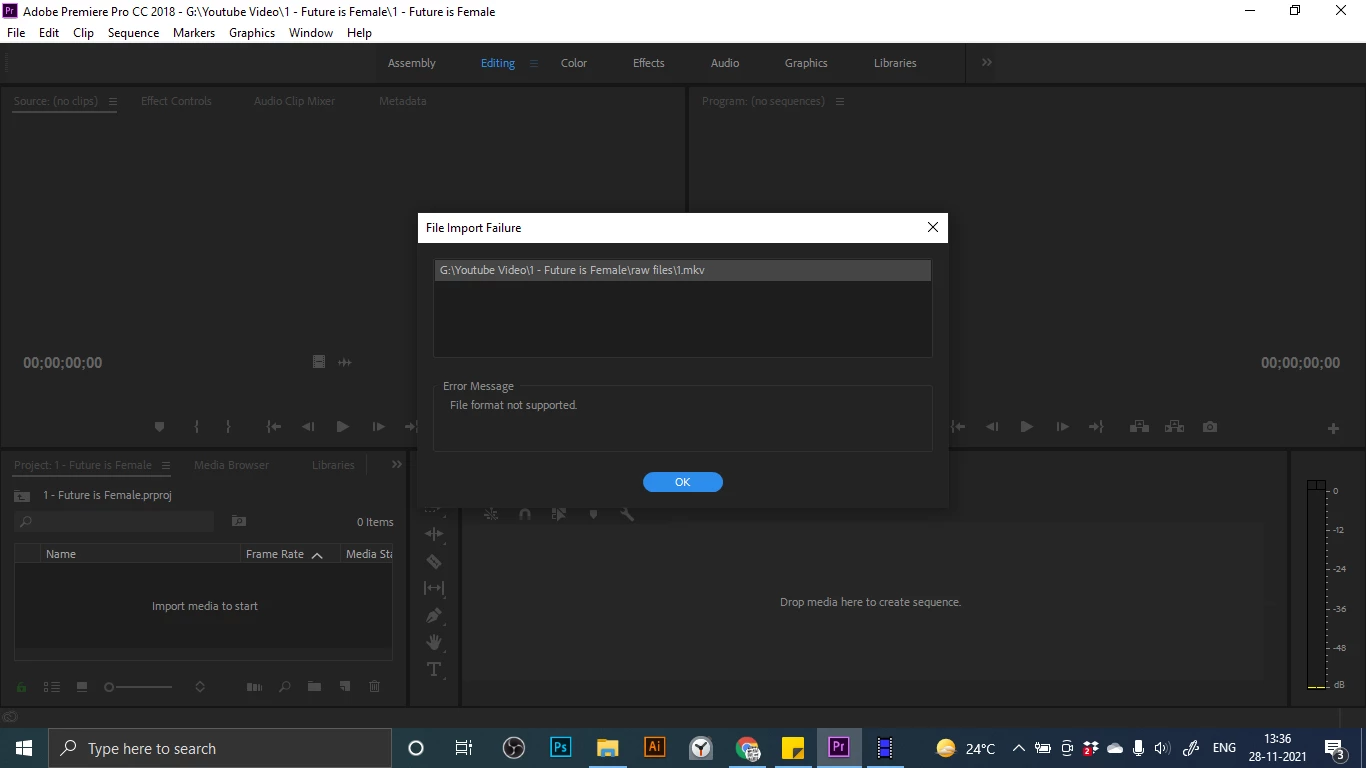Screen dimensions: 1366x768
Task: Open the Markers menu
Action: (194, 33)
